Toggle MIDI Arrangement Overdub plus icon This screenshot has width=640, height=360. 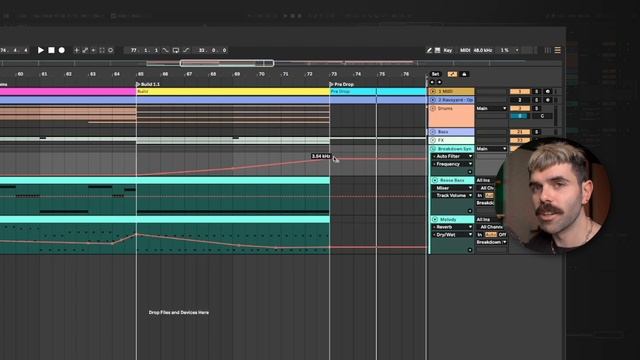pyautogui.click(x=76, y=50)
